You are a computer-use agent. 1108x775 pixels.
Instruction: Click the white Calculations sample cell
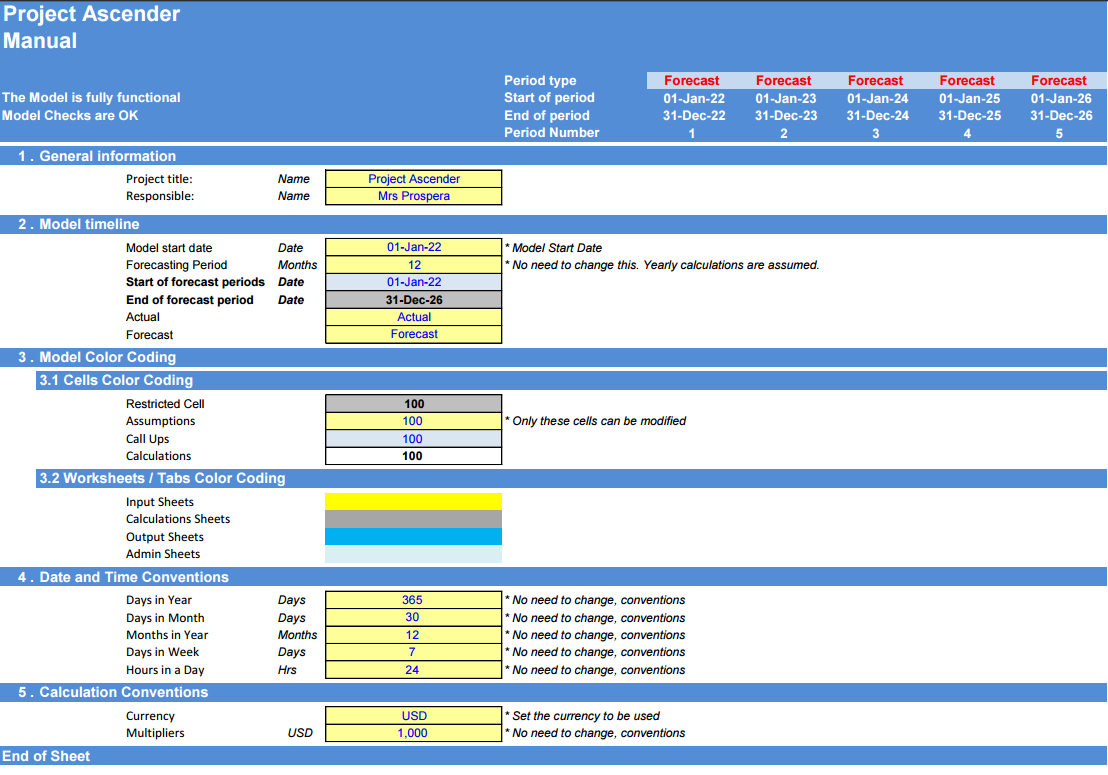(x=413, y=456)
